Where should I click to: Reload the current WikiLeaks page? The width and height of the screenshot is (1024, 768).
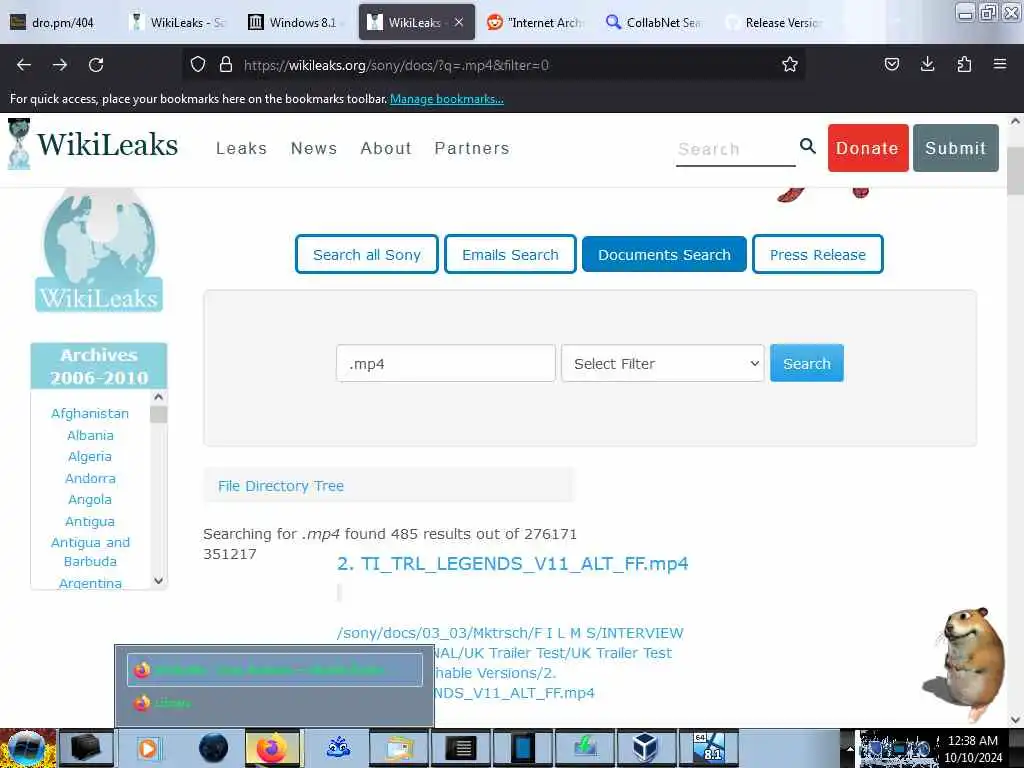pyautogui.click(x=96, y=65)
